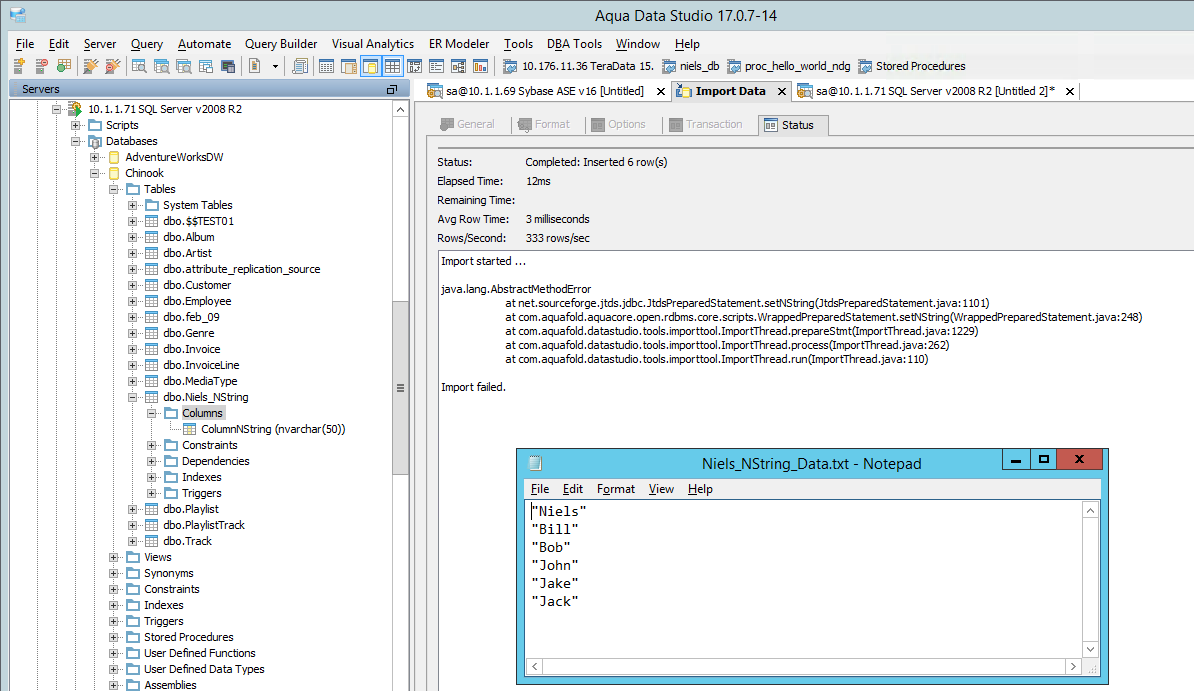Switch to the General tab in Import Data
The width and height of the screenshot is (1194, 691).
point(468,124)
